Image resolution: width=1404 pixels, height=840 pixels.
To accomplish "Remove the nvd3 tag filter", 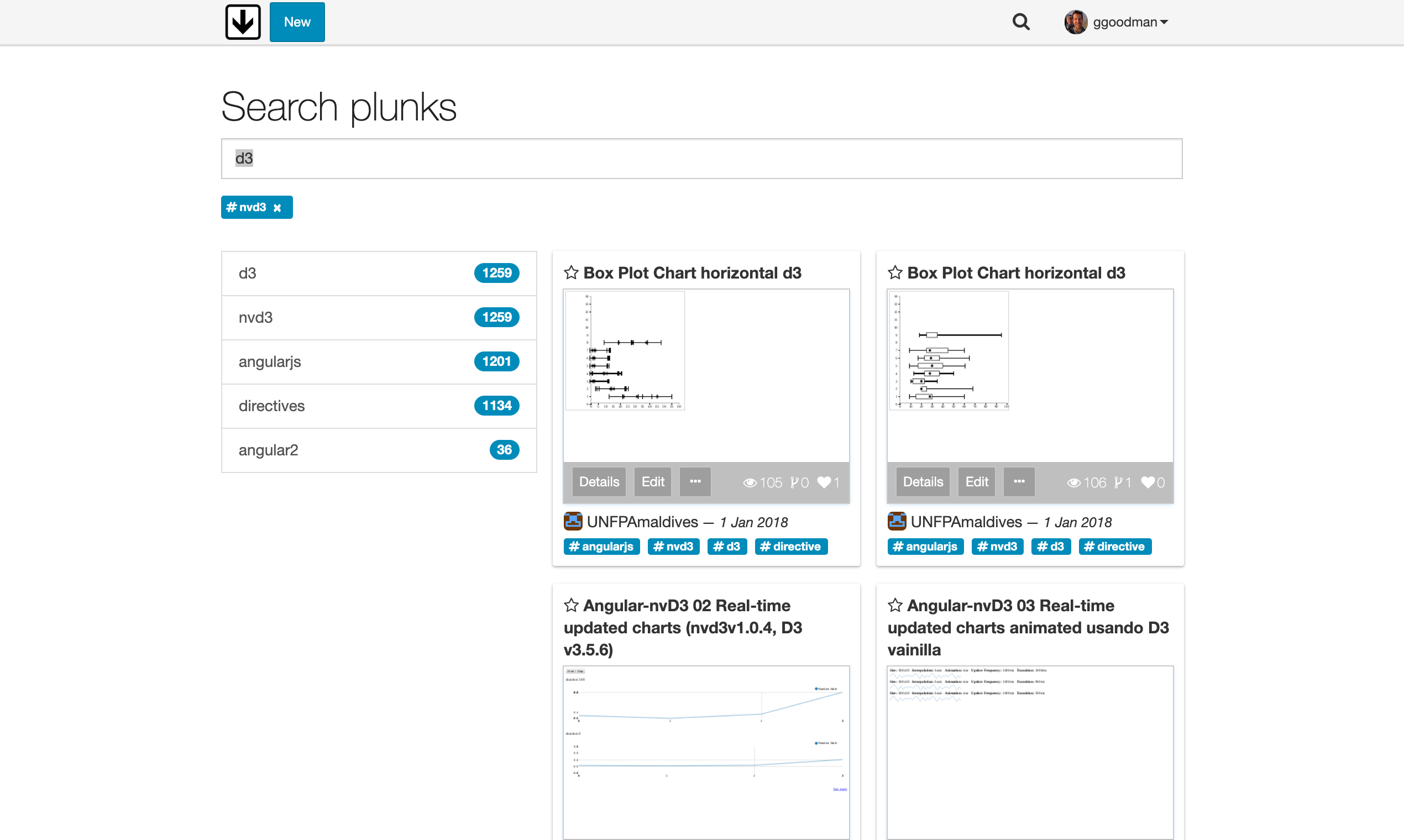I will point(277,208).
